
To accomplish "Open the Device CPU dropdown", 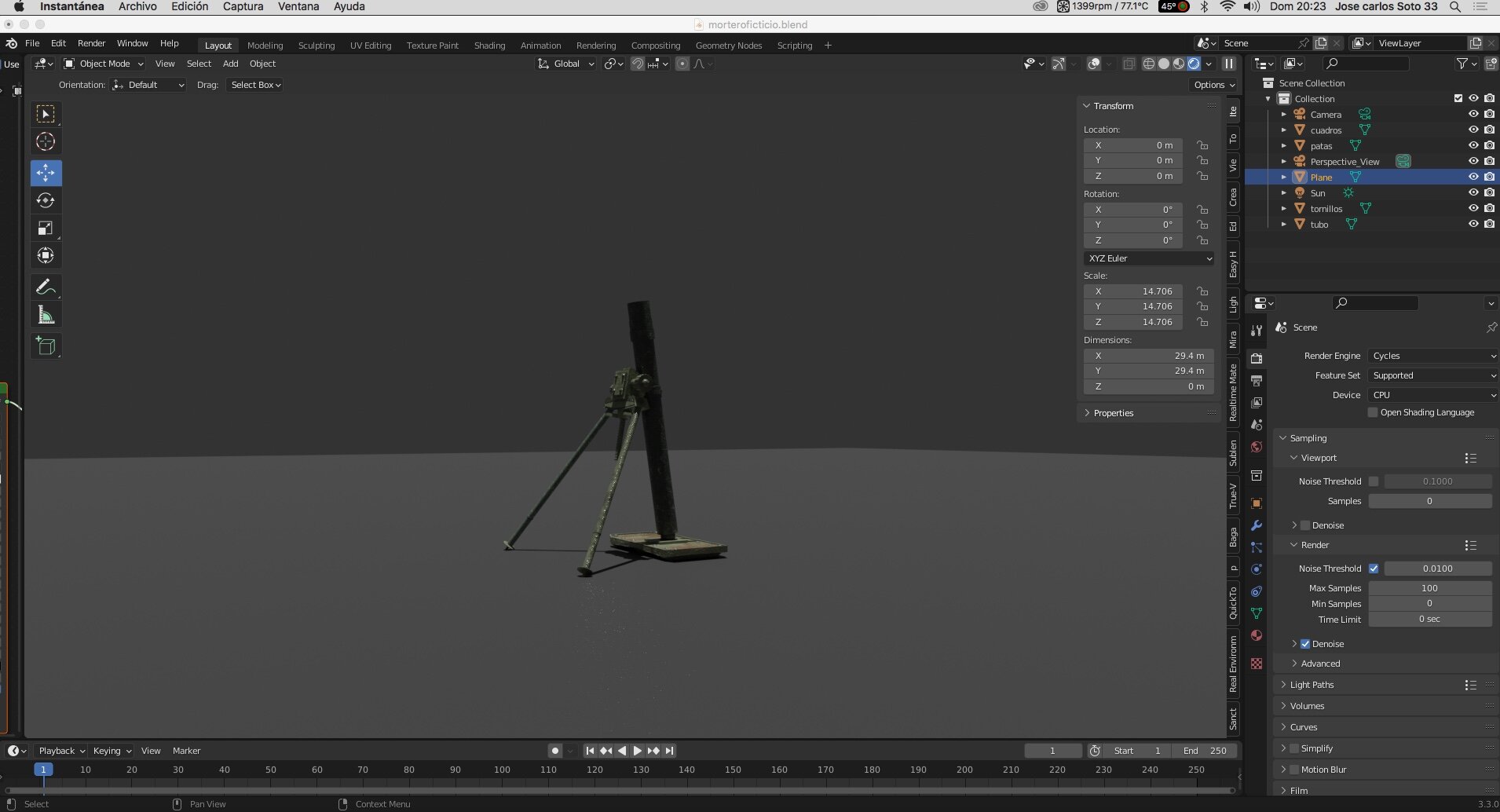I will [1433, 395].
